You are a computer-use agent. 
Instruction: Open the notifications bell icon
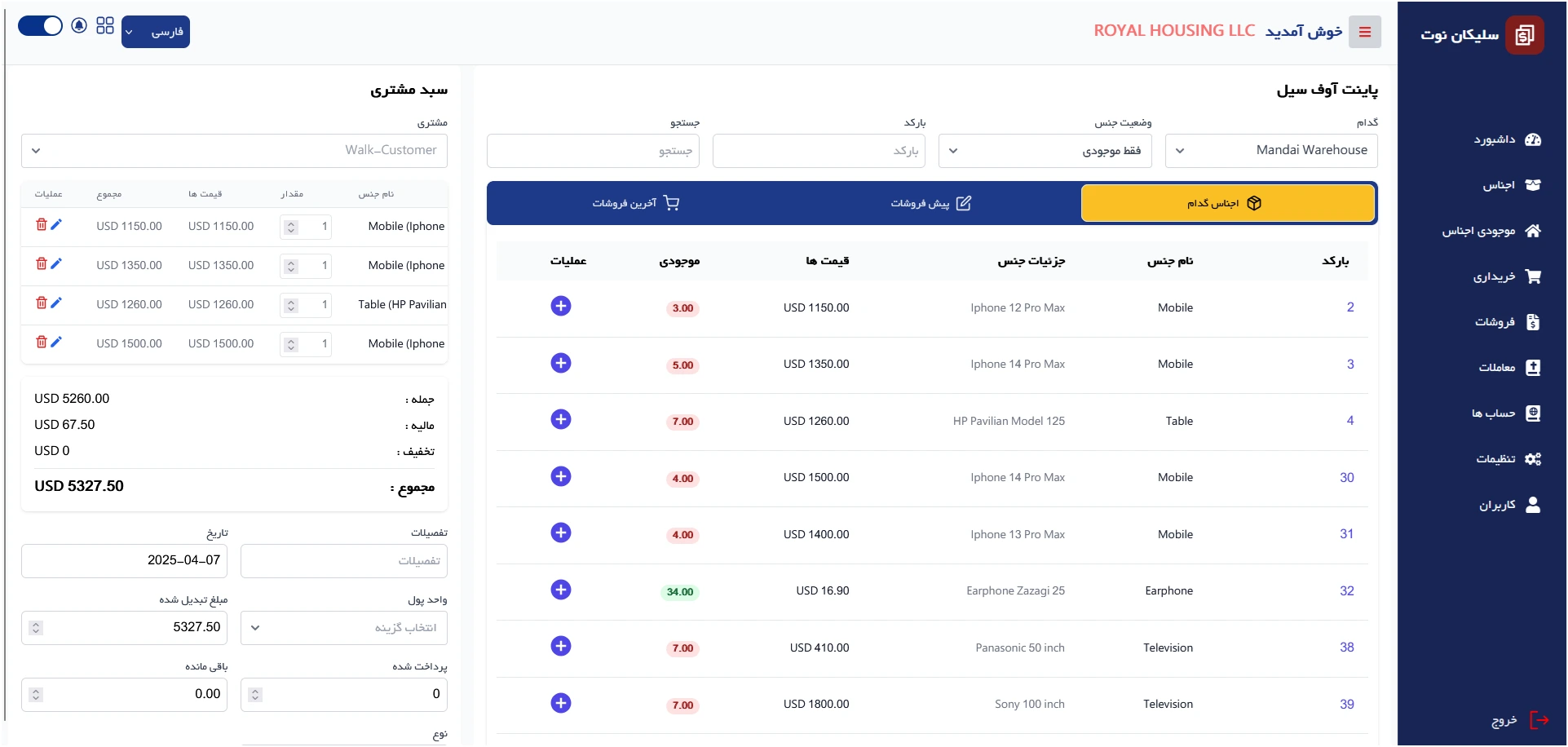(x=79, y=25)
